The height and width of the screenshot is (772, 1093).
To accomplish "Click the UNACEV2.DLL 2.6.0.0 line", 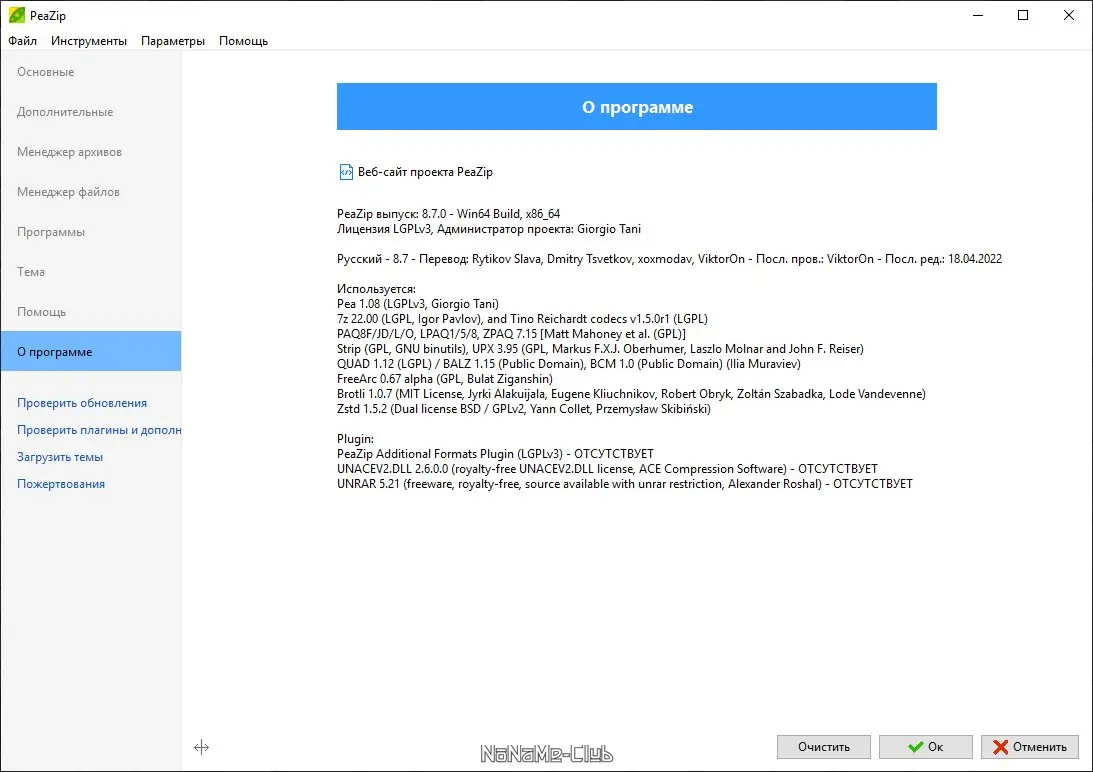I will tap(607, 469).
